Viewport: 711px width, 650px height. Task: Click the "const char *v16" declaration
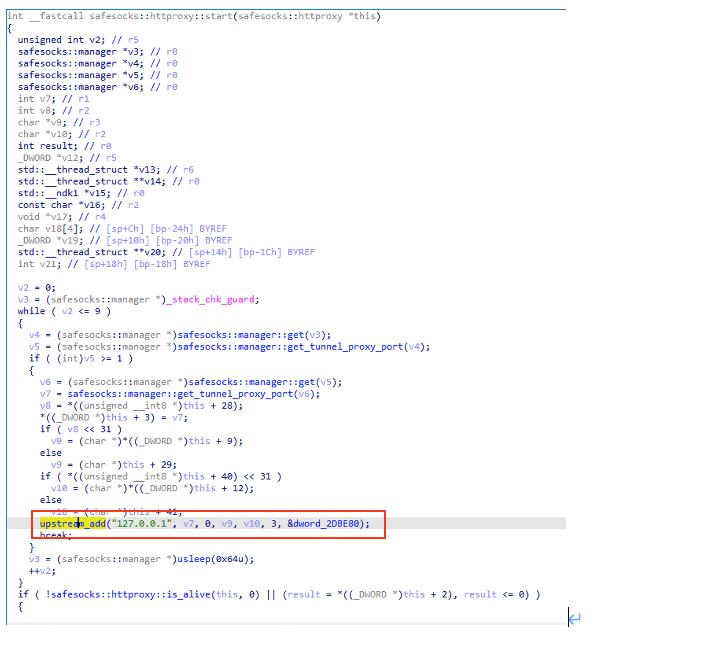pyautogui.click(x=57, y=205)
